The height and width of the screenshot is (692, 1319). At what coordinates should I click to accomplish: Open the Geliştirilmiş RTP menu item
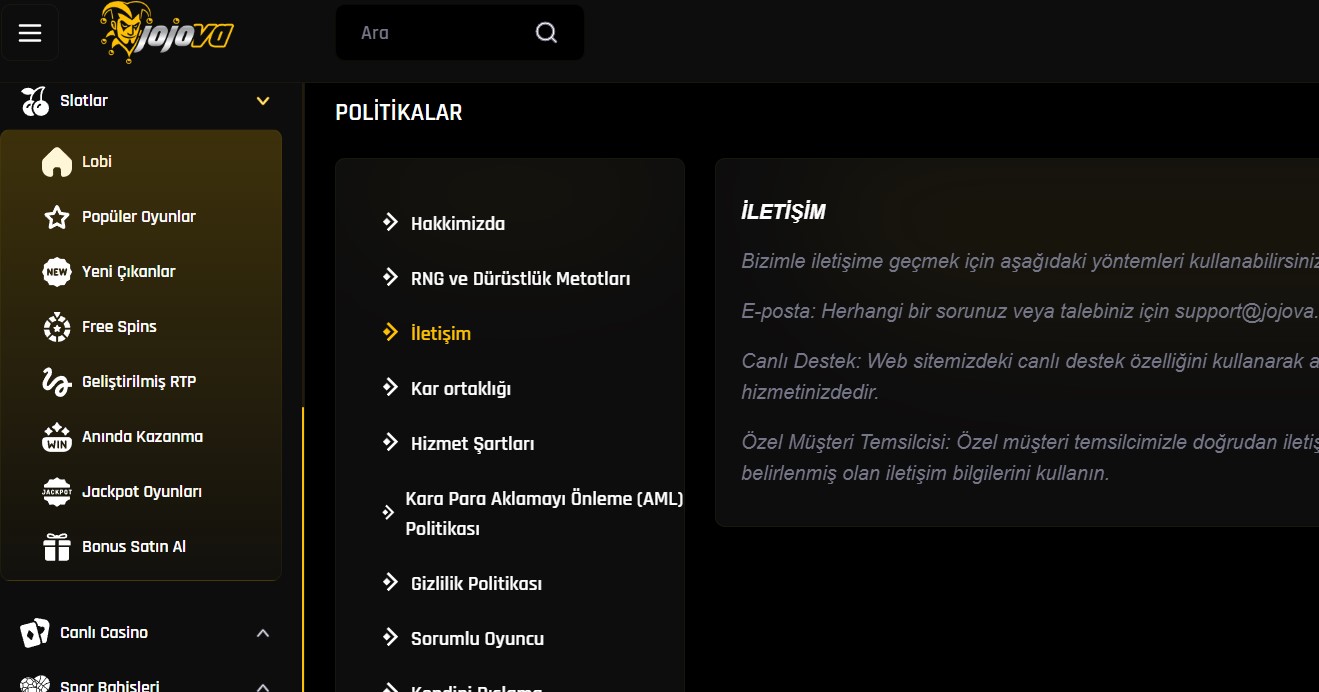pos(138,382)
